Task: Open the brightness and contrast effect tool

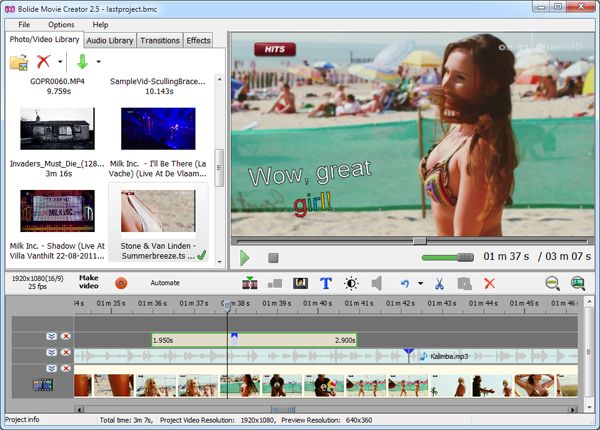Action: (x=351, y=283)
